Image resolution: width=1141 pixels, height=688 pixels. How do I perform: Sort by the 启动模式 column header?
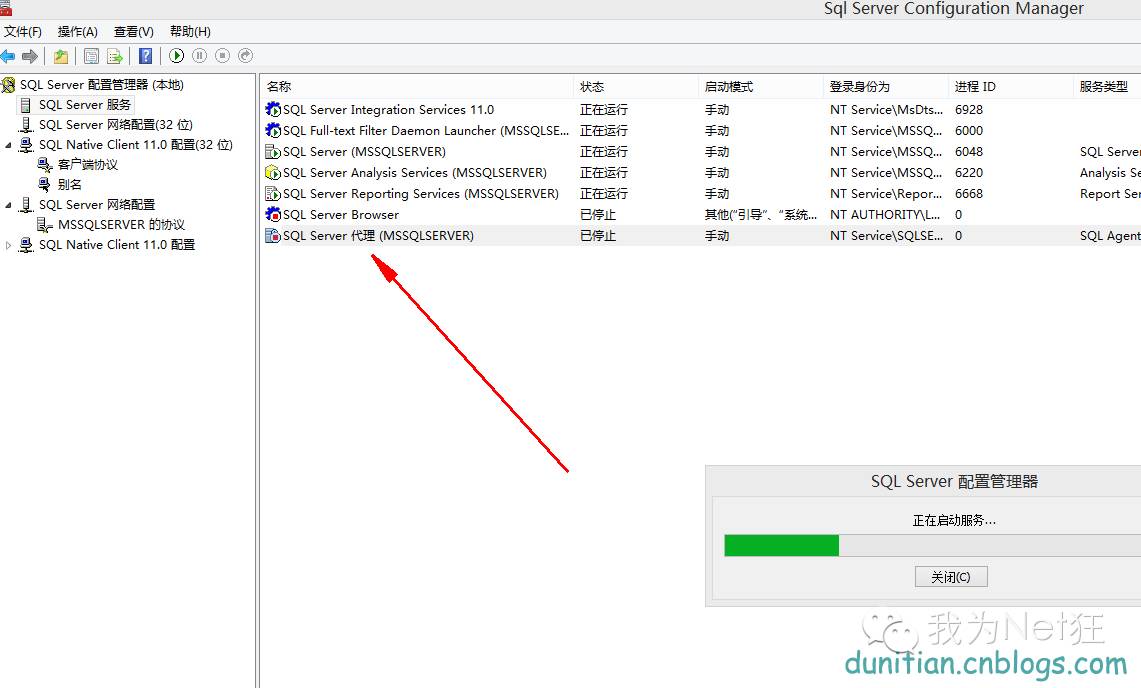click(x=761, y=87)
